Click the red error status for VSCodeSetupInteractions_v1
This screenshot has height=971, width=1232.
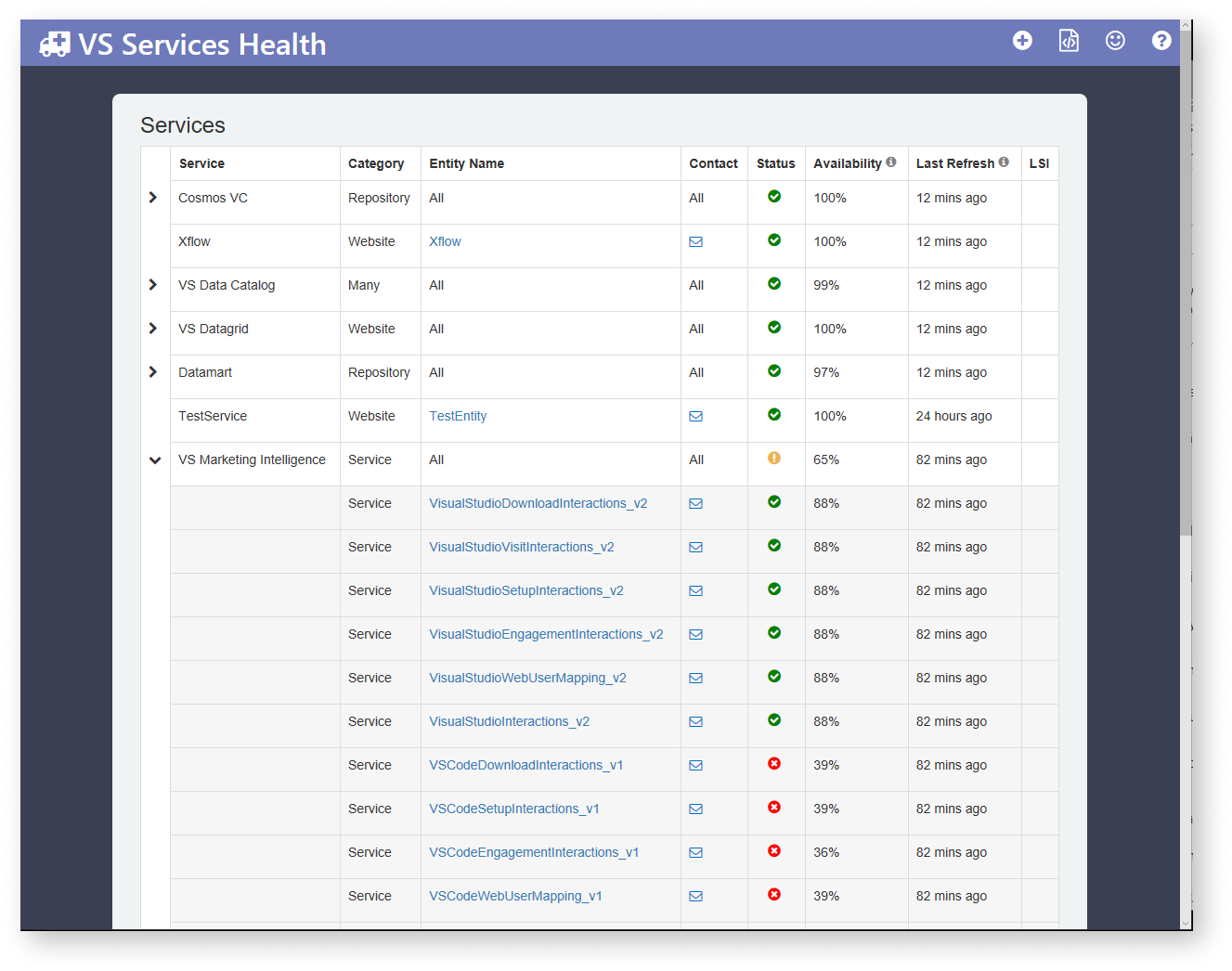point(774,807)
